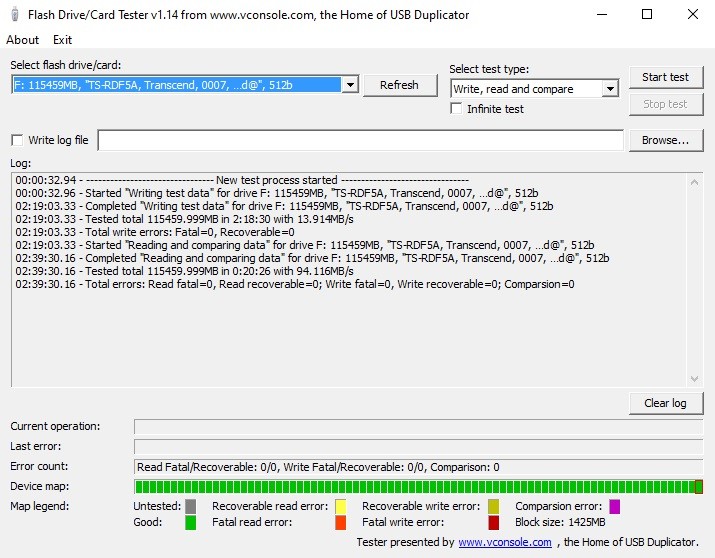Viewport: 715px width, 558px height.
Task: Click the magenta Comparsion error swatch
Action: 615,506
